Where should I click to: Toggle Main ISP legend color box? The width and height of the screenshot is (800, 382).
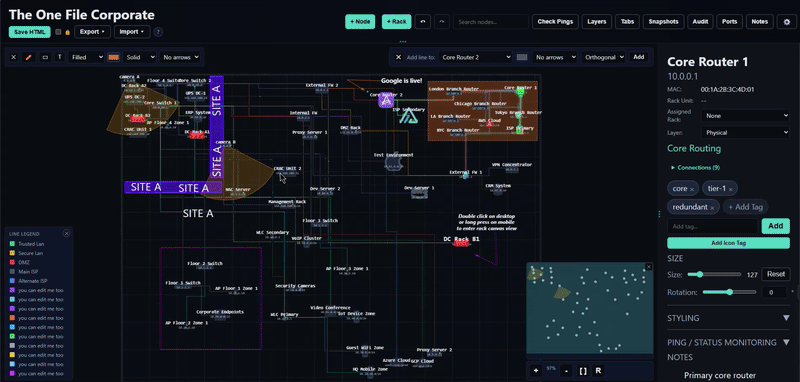[12, 272]
